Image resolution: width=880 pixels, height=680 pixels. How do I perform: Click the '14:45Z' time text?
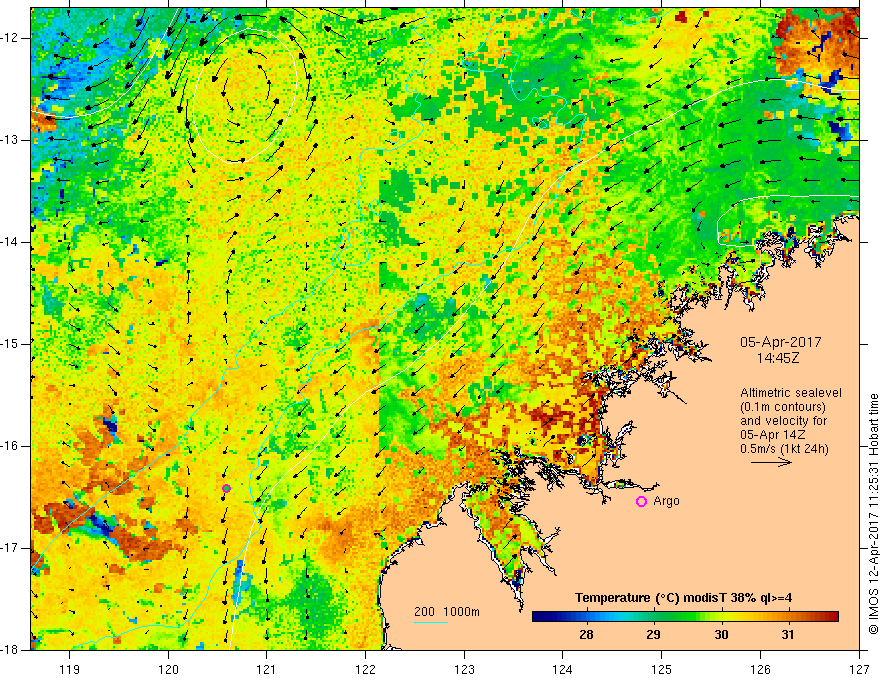777,358
